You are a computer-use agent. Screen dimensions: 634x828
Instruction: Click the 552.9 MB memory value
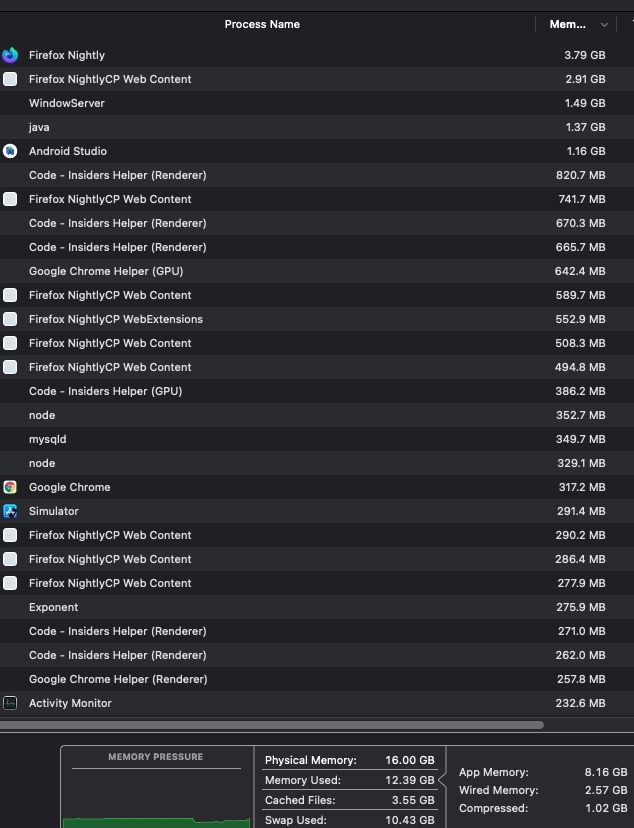pyautogui.click(x=581, y=319)
